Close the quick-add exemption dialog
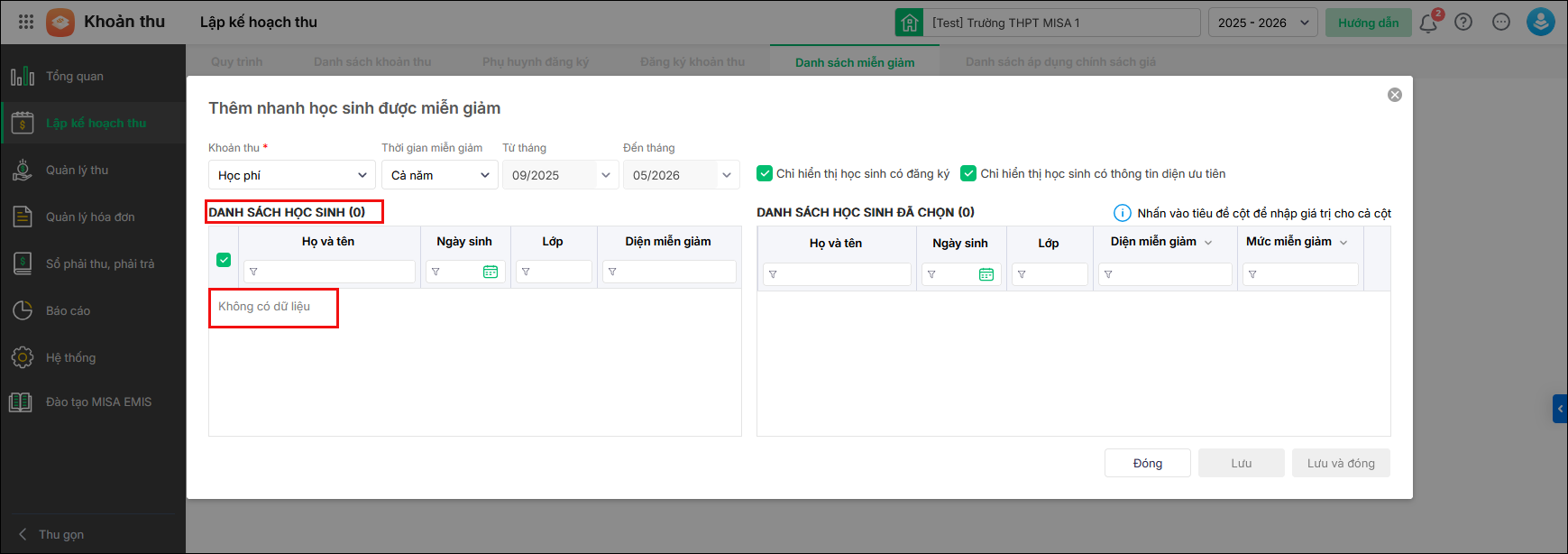1568x554 pixels. coord(1395,95)
